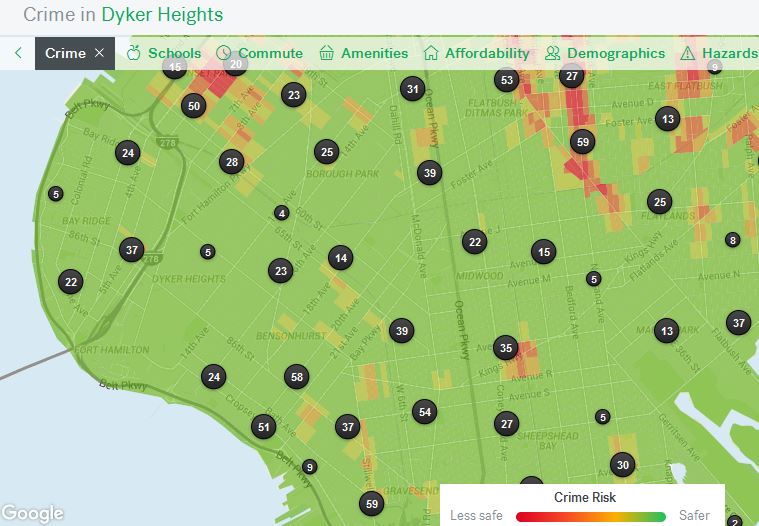Select the crime cluster marker labeled 53
759x526 pixels.
coord(507,80)
